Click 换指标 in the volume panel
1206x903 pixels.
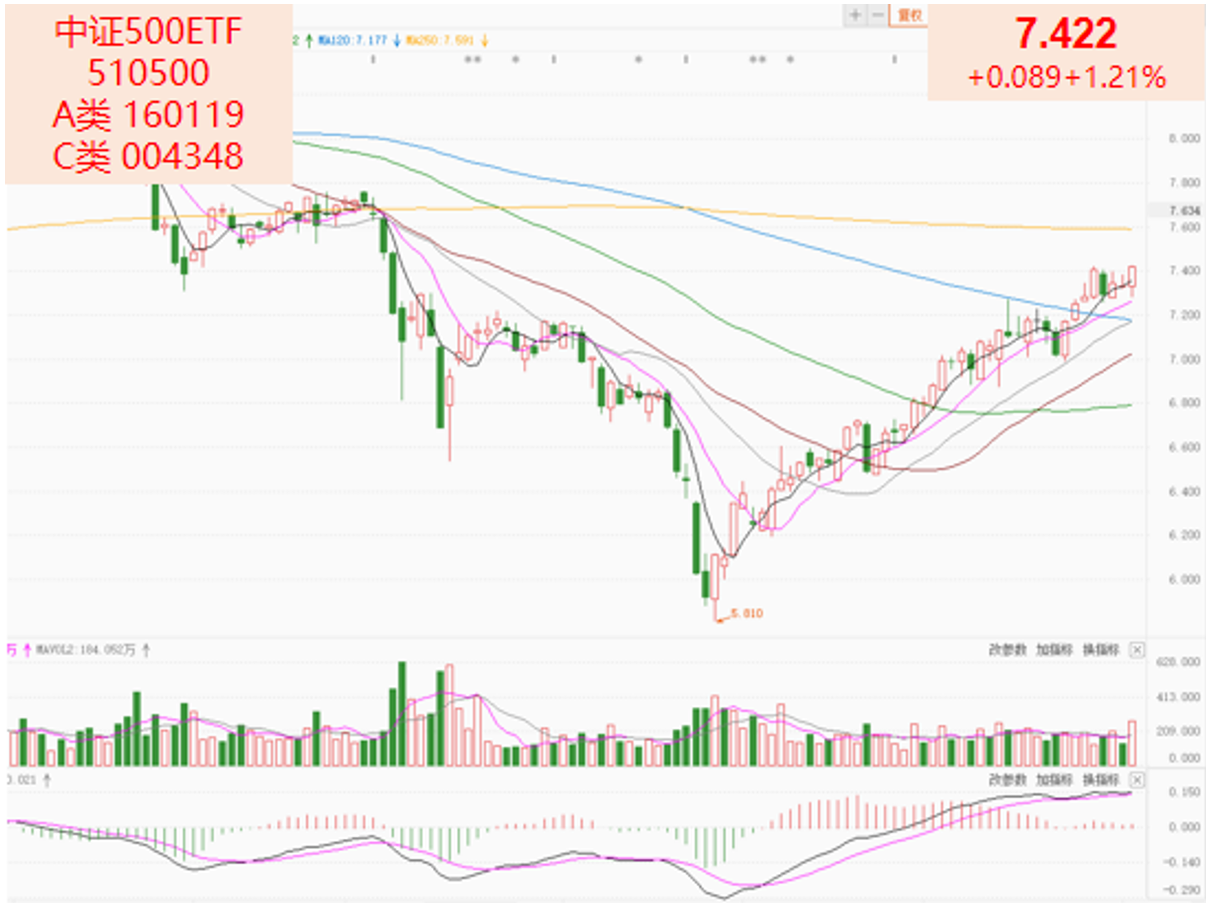point(1101,650)
